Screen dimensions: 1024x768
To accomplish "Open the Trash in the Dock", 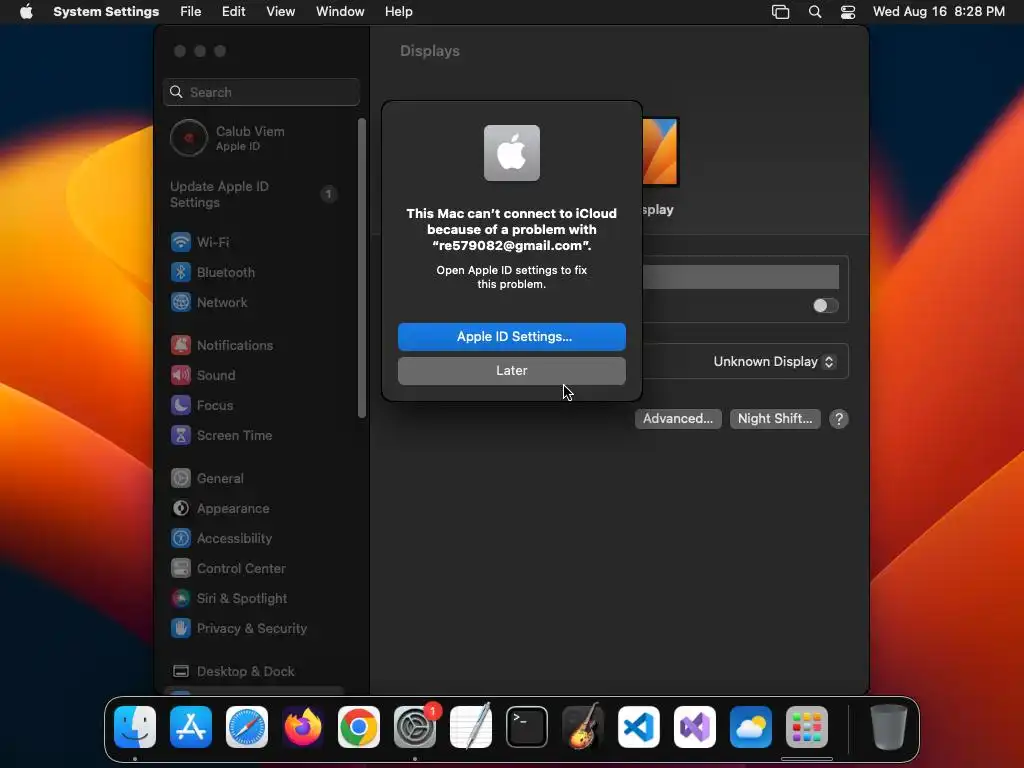I will pos(889,727).
